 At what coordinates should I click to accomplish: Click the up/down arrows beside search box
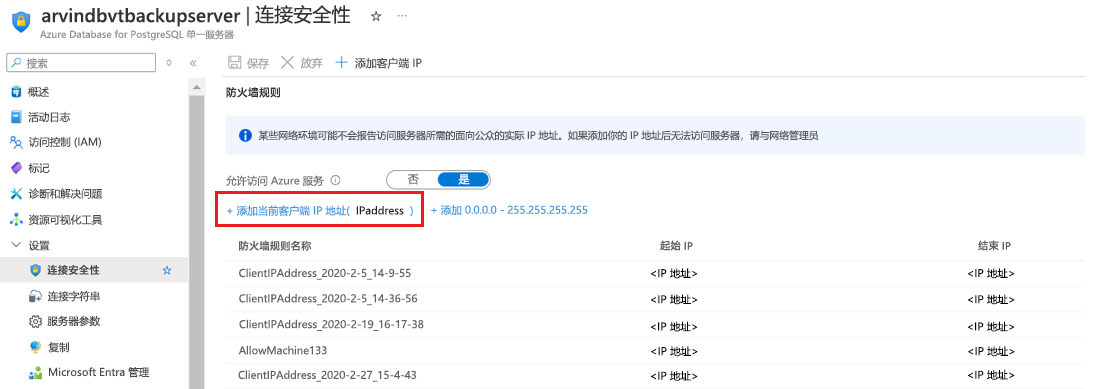point(169,63)
